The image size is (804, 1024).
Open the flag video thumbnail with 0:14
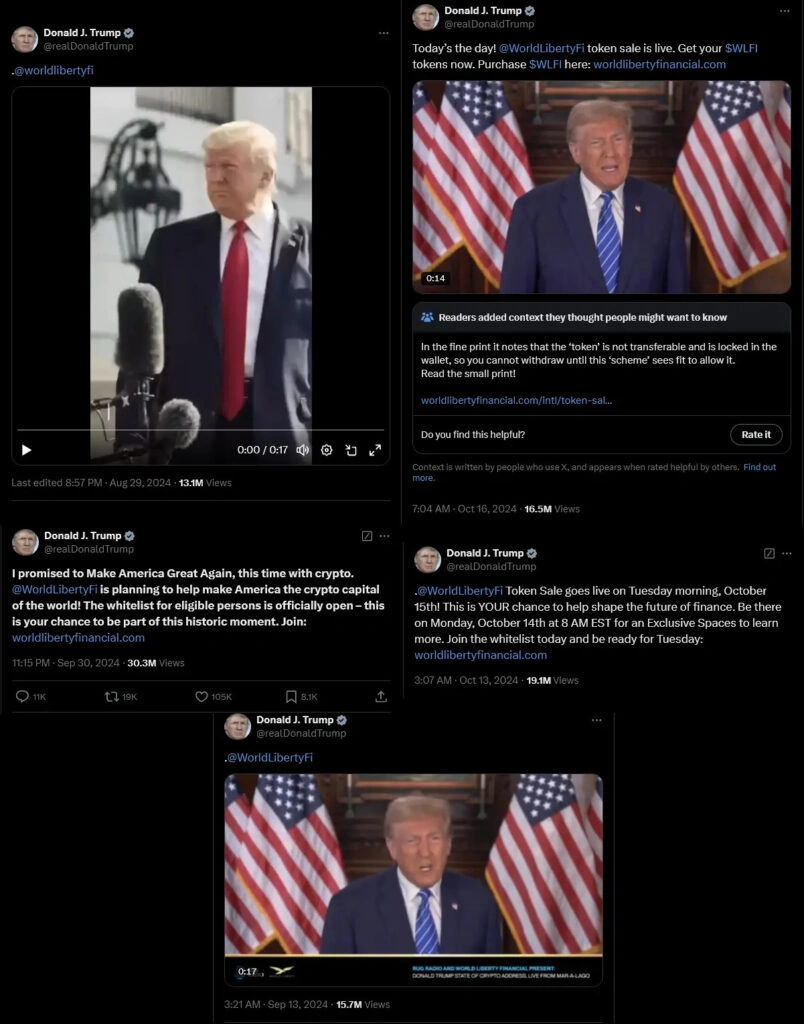[x=602, y=187]
